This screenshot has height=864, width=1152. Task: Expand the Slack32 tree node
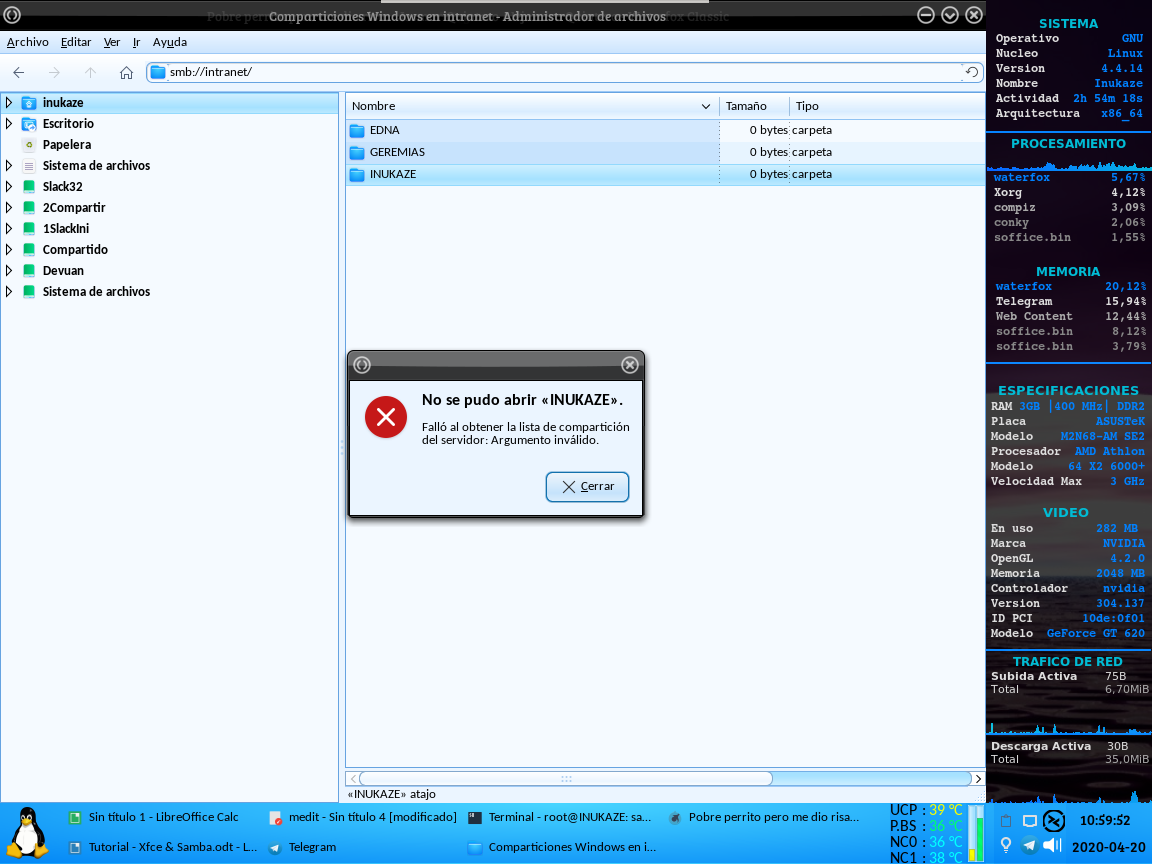[x=9, y=187]
